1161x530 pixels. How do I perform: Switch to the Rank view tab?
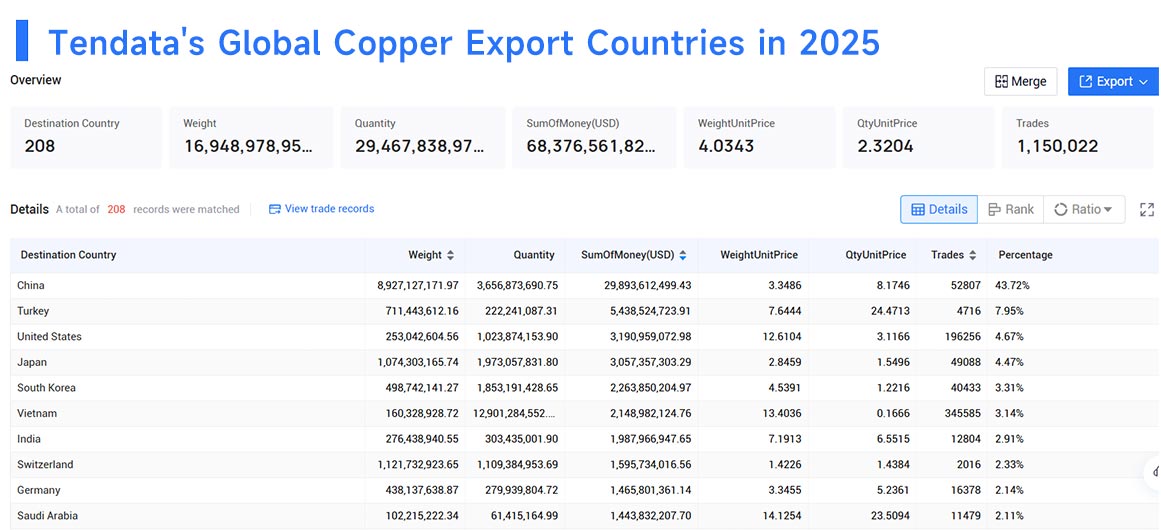pos(1011,209)
